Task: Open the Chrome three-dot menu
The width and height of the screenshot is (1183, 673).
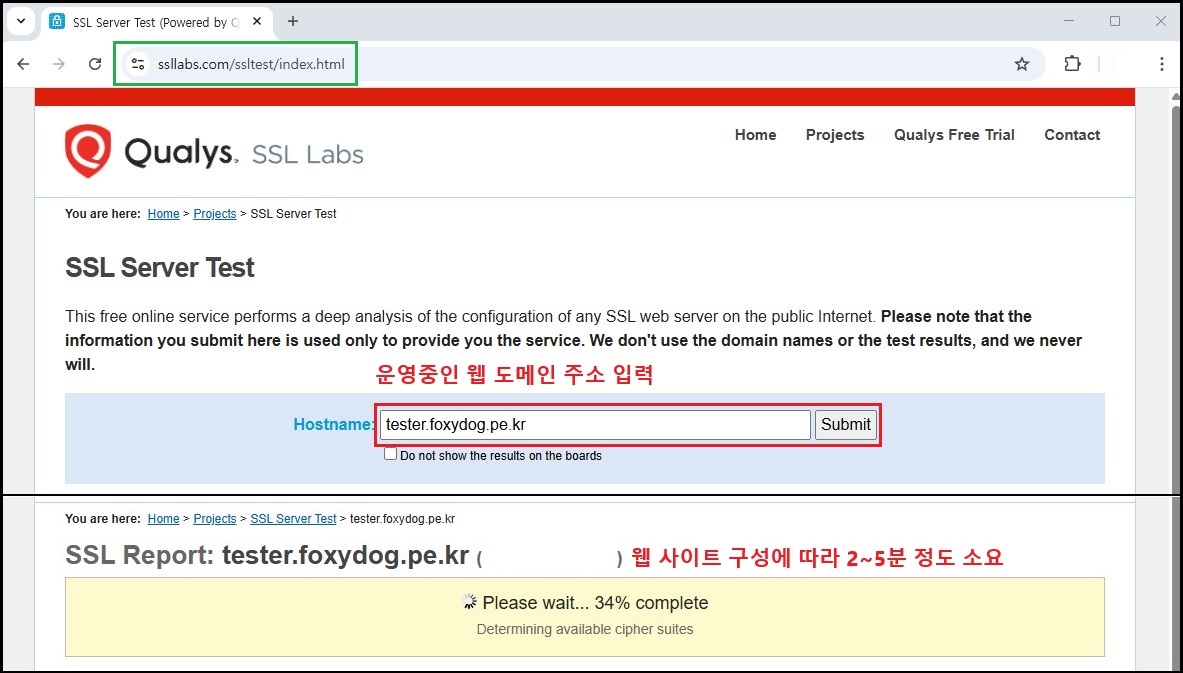Action: [1162, 64]
